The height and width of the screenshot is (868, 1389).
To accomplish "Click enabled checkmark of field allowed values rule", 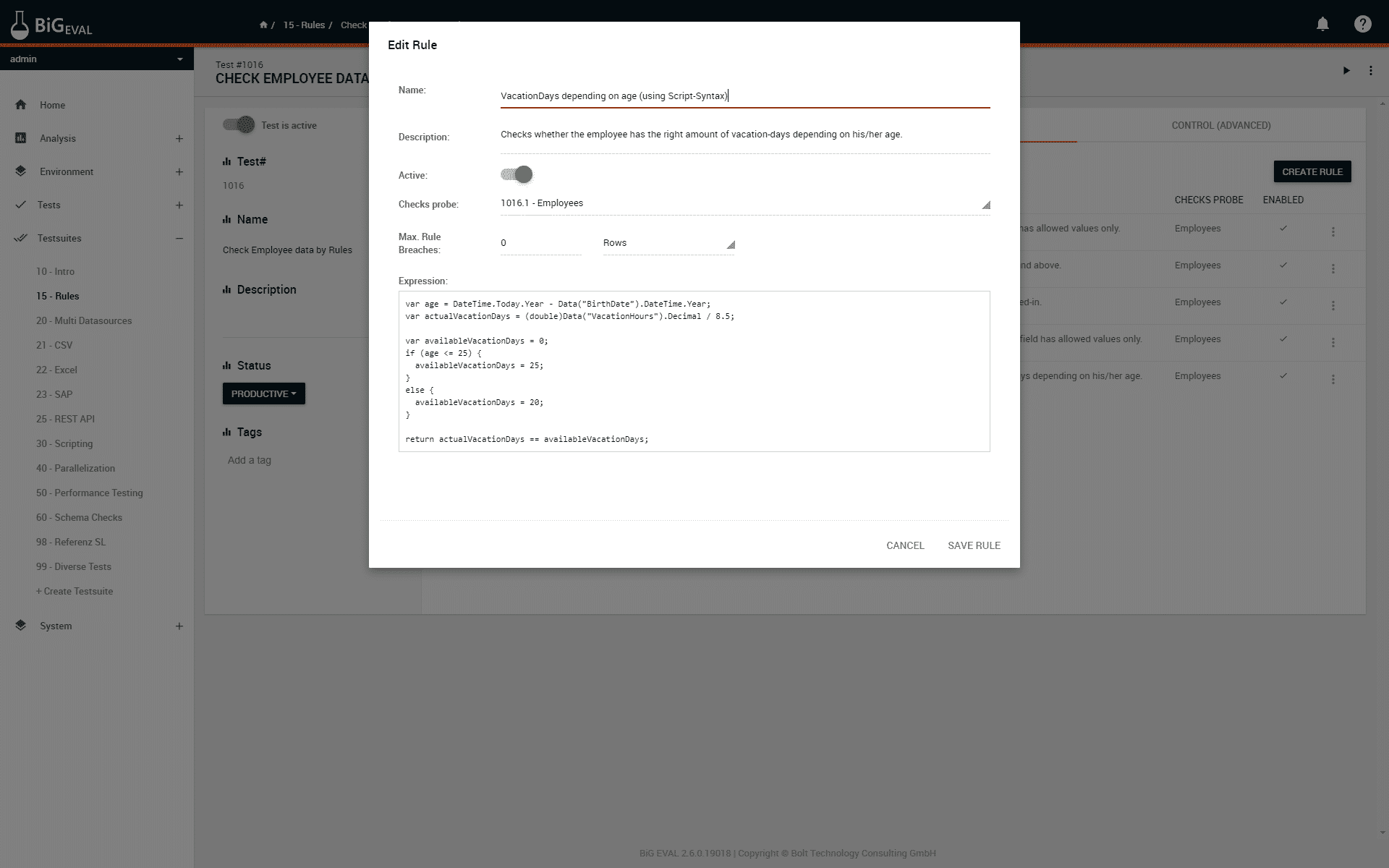I will point(1283,339).
